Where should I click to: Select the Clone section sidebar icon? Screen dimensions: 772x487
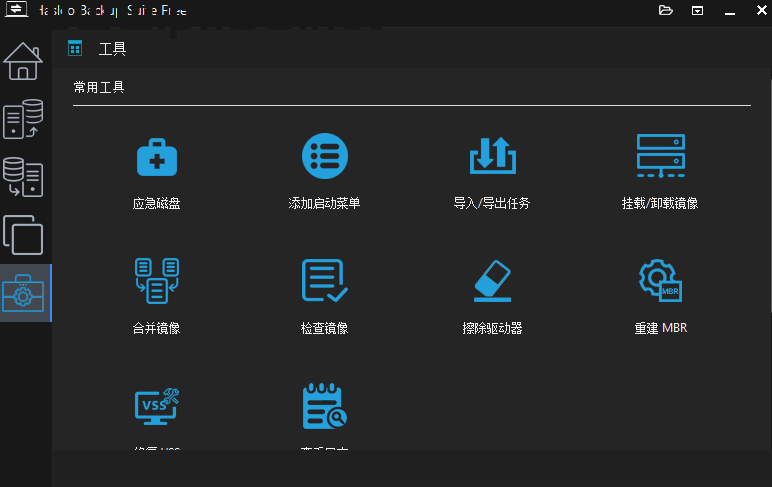24,236
